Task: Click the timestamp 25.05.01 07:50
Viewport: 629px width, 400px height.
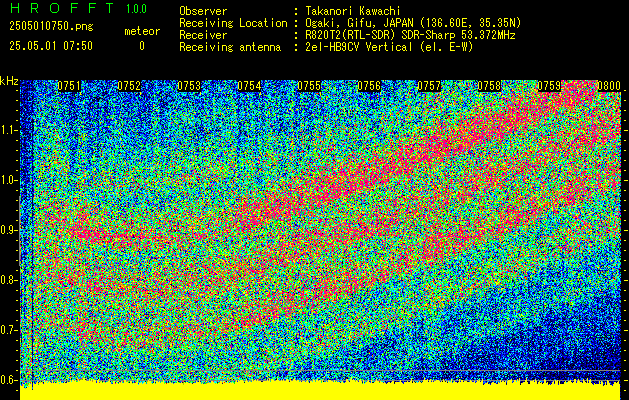Action: click(51, 46)
